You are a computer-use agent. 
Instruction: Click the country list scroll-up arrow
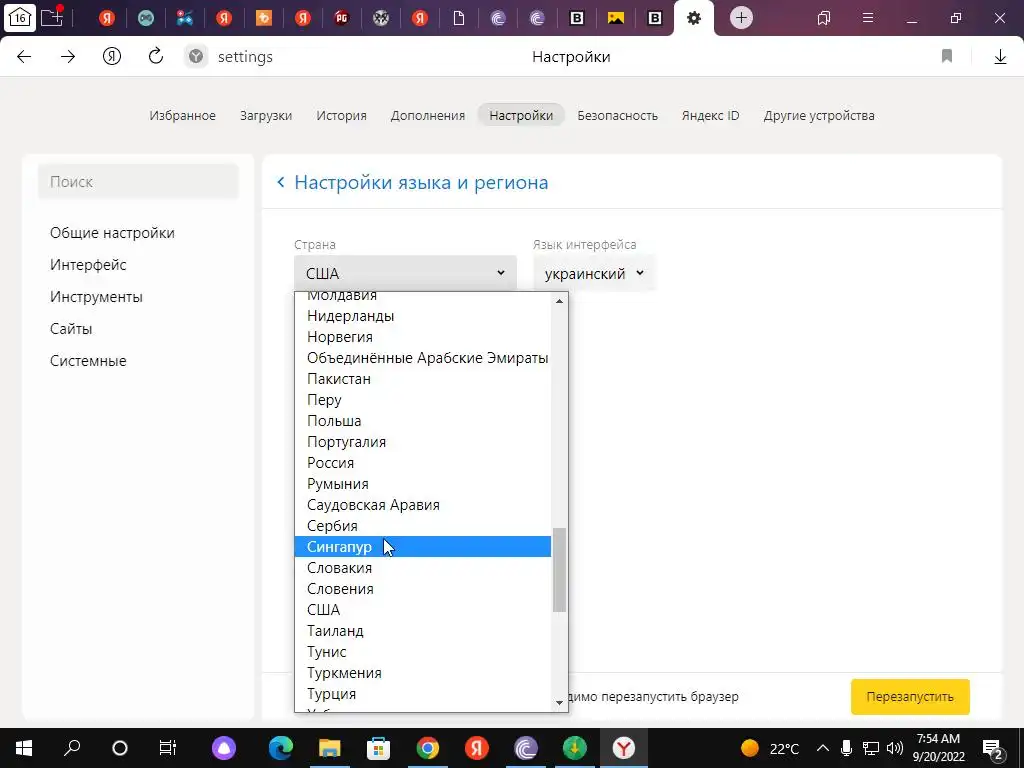pyautogui.click(x=559, y=301)
